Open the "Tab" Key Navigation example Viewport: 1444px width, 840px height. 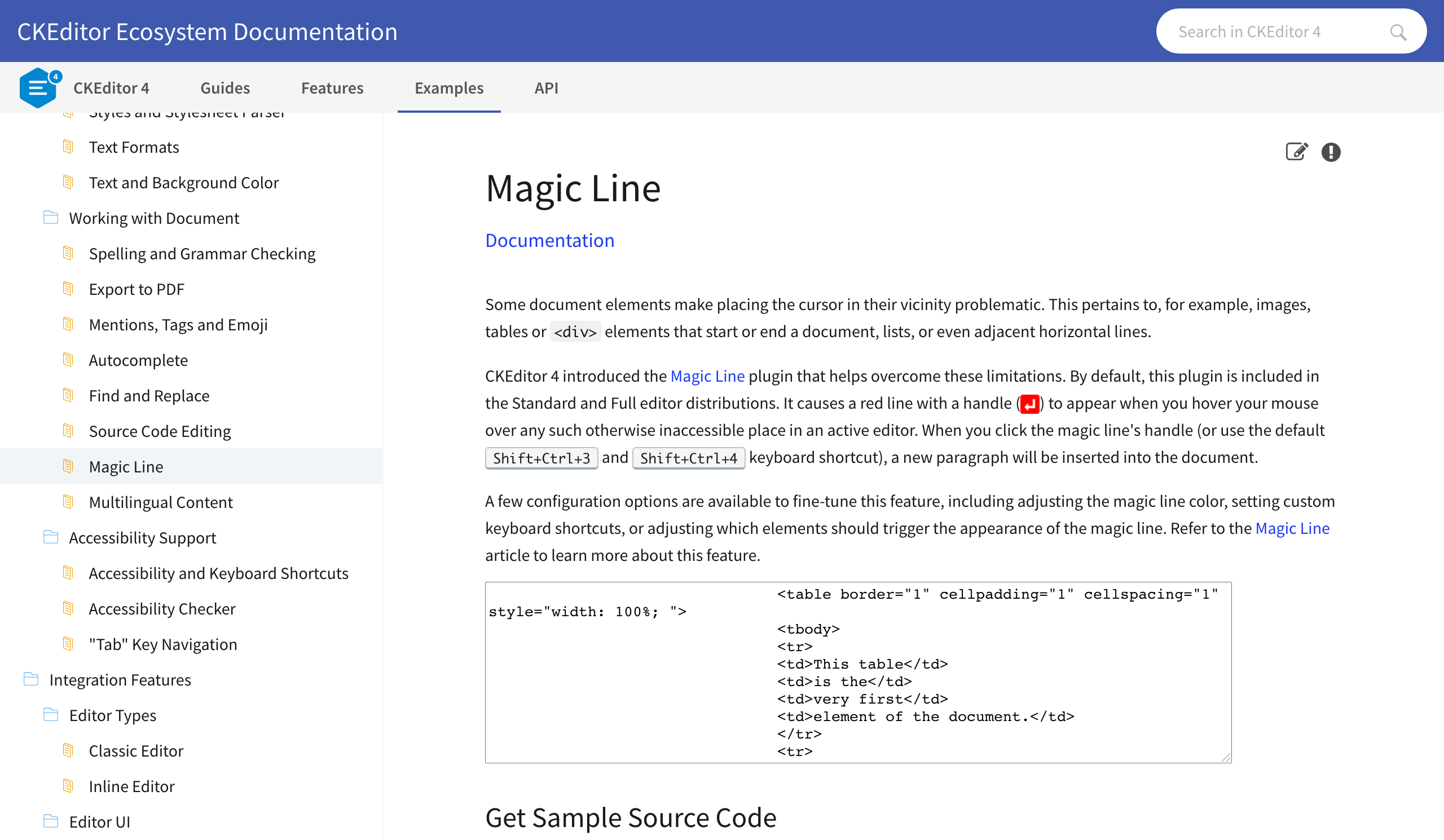(x=163, y=644)
